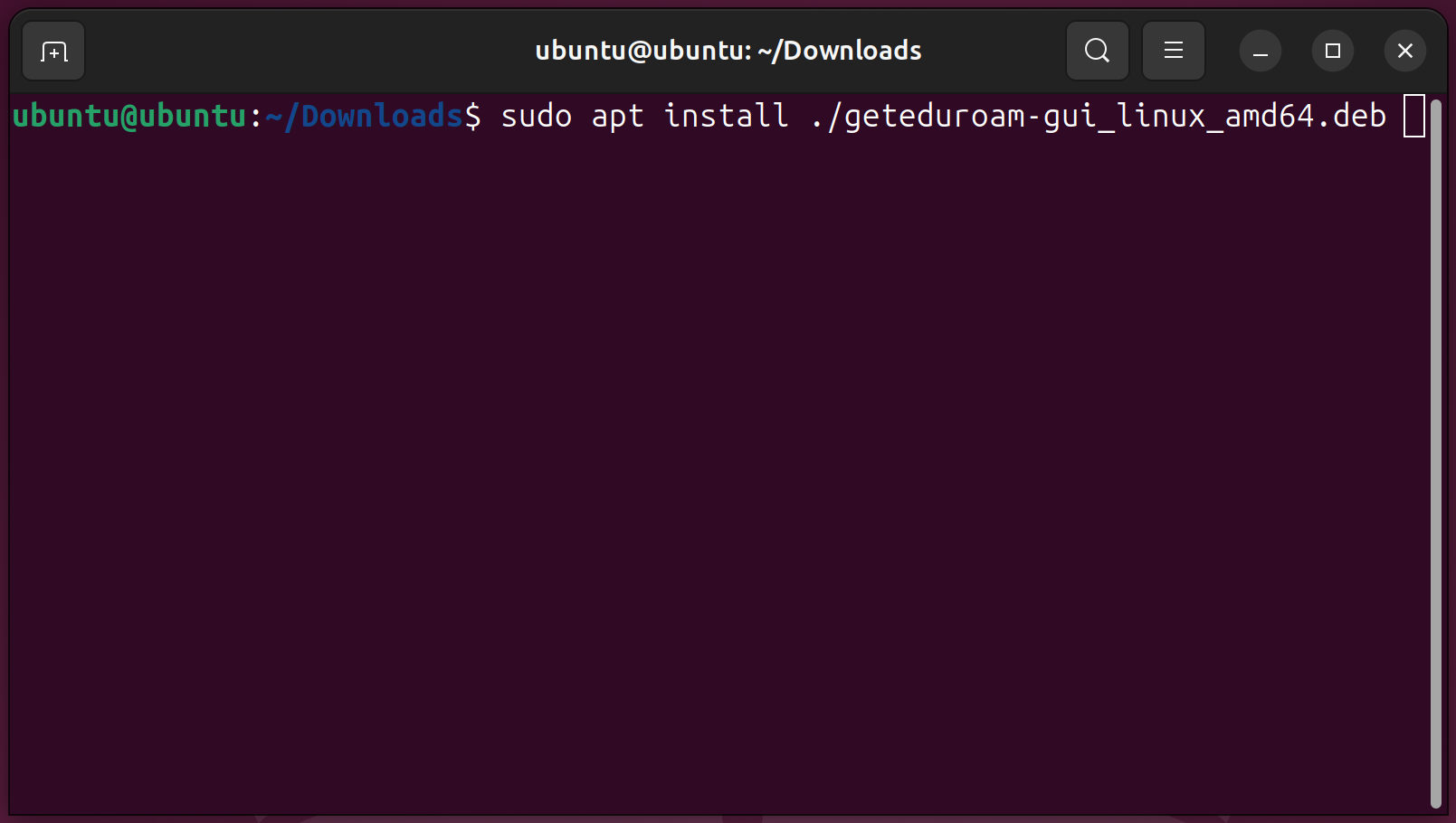Click the '$' prompt symbol
Viewport: 1456px width, 823px height.
[472, 117]
